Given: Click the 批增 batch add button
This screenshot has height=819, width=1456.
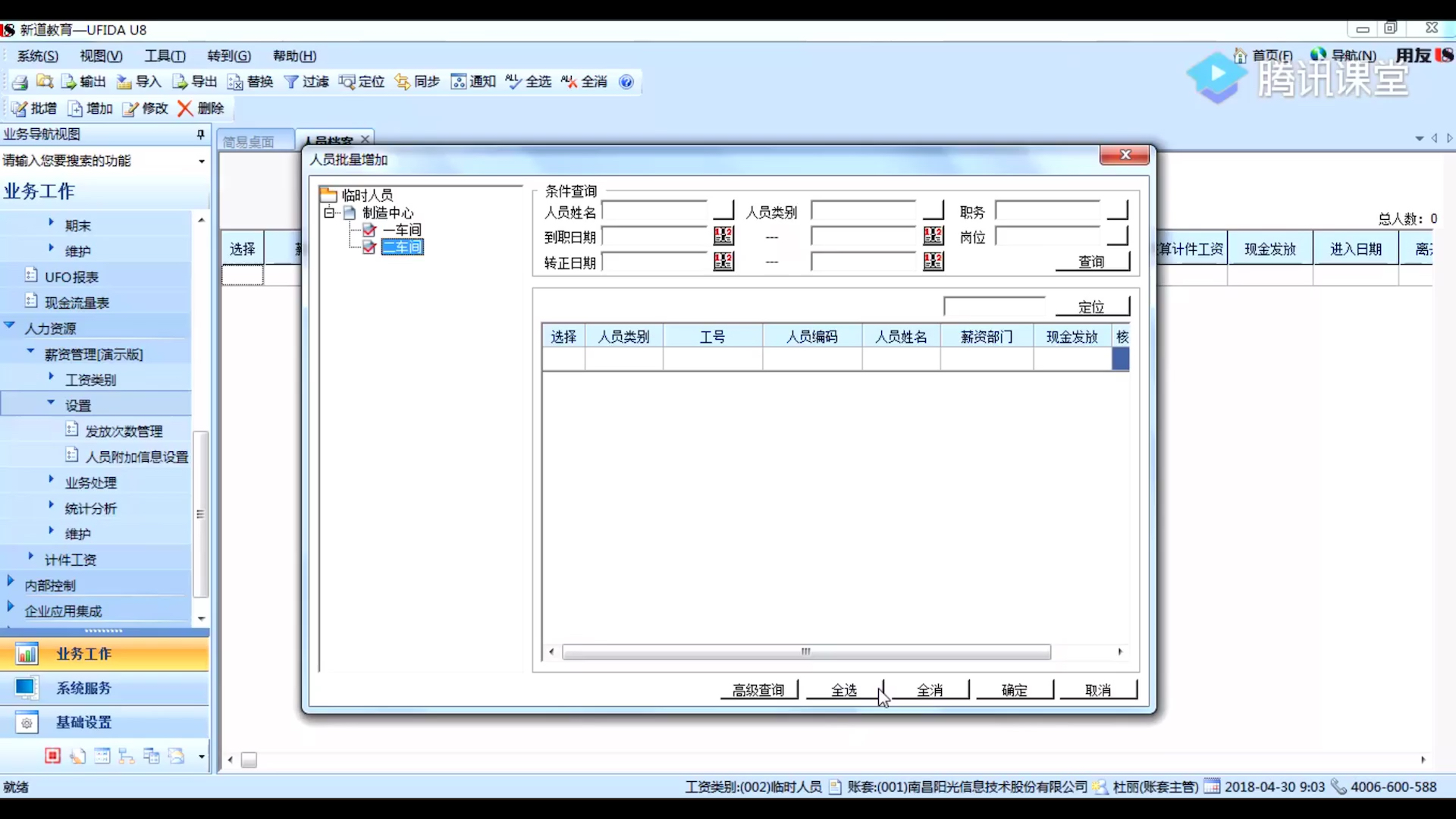Looking at the screenshot, I should tap(34, 108).
